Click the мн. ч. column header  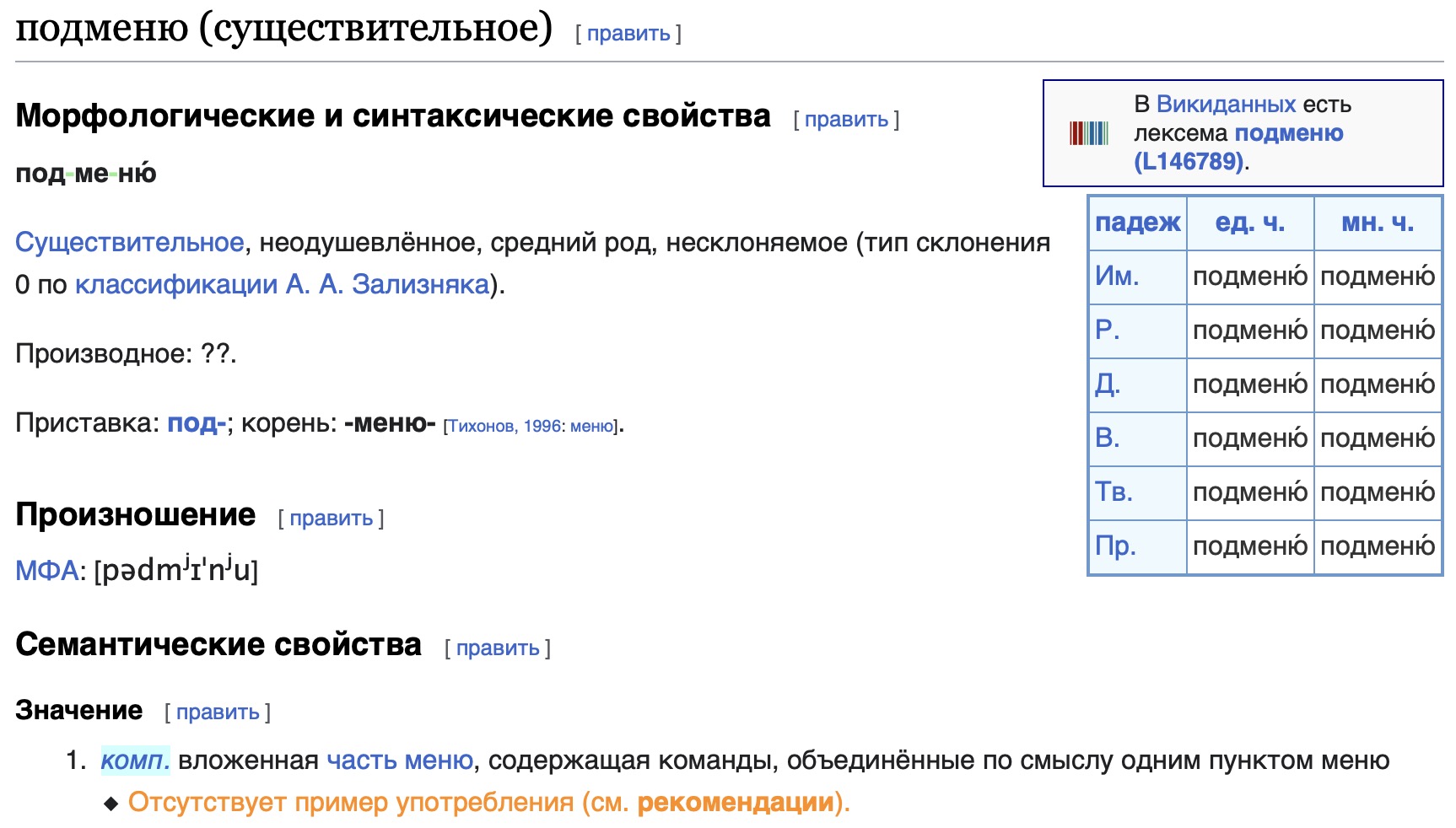1377,223
